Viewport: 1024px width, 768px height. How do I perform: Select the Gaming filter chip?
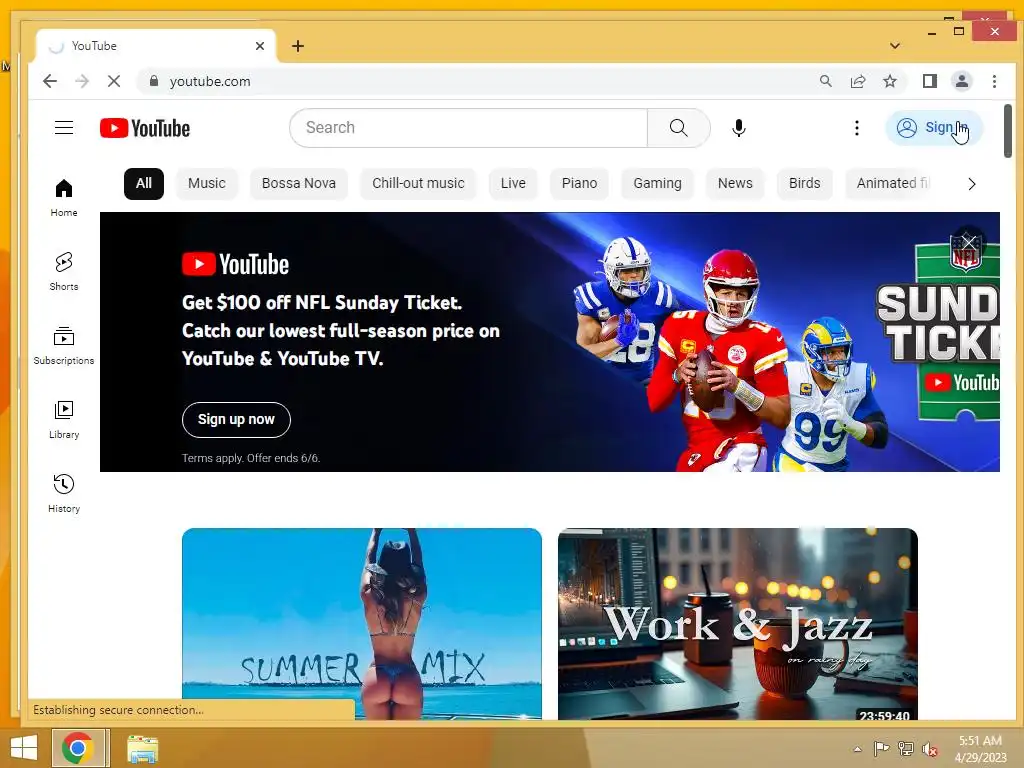[658, 184]
